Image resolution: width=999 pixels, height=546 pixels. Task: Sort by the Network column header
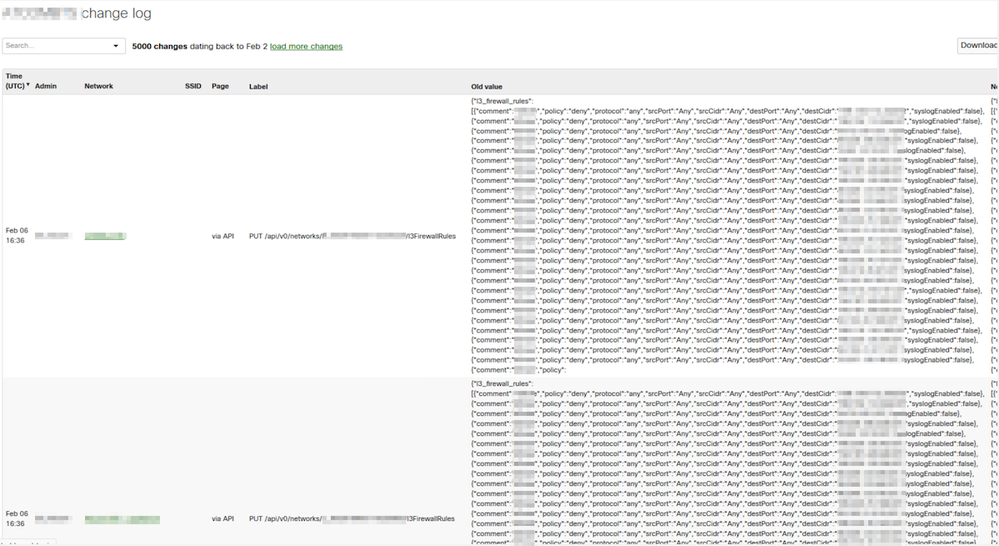[98, 86]
